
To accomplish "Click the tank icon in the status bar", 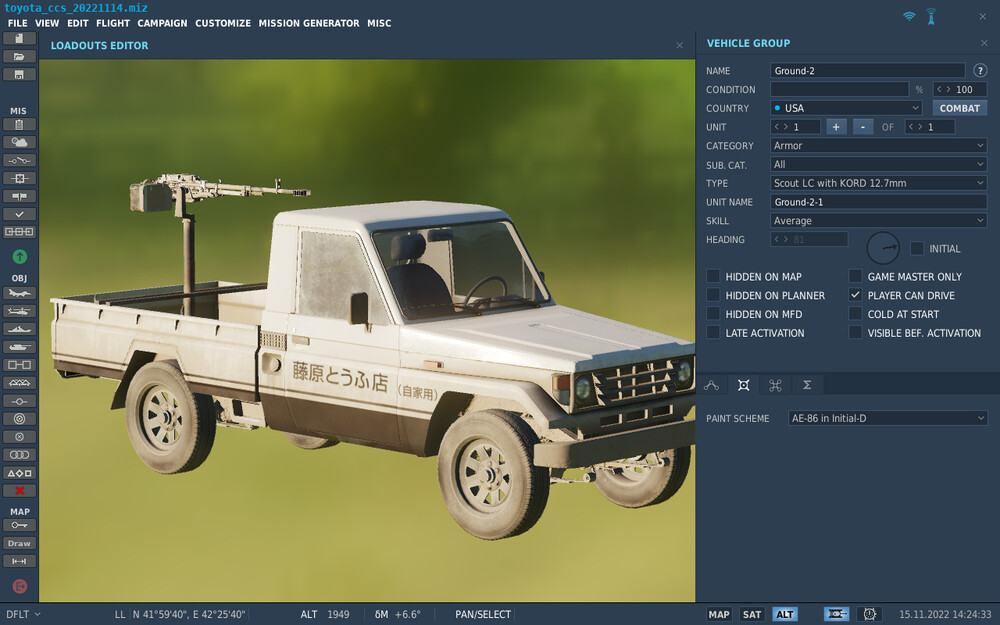I will pos(836,614).
